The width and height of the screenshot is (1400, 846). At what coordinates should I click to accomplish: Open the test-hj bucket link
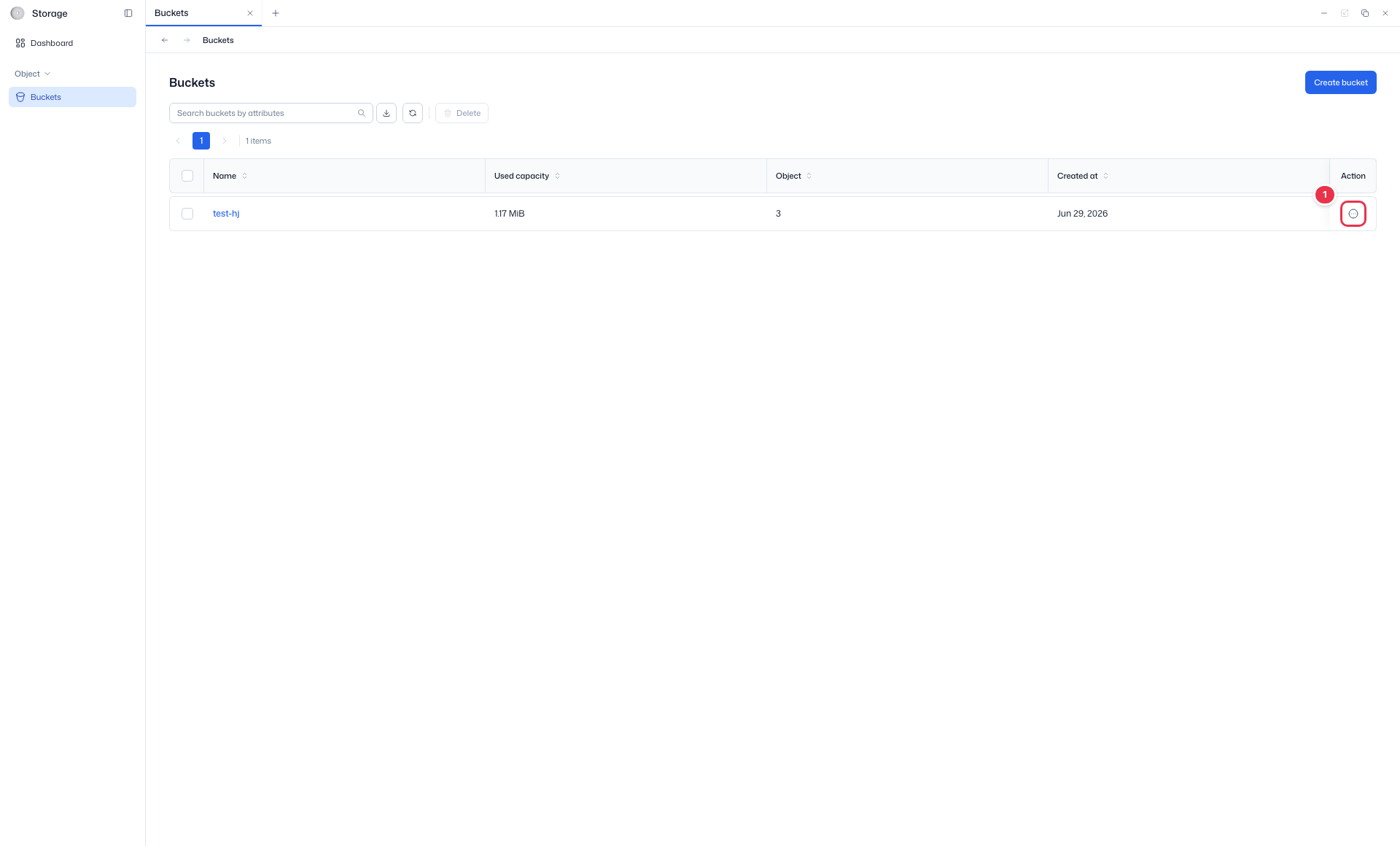[x=226, y=214]
